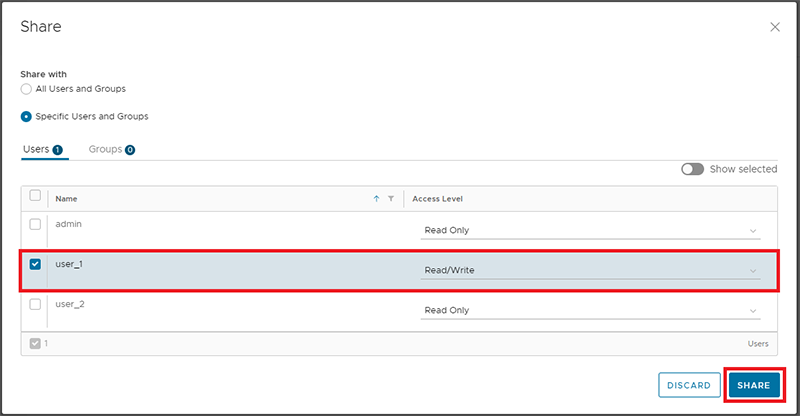Click the Users count badge icon
800x416 pixels.
coord(58,150)
